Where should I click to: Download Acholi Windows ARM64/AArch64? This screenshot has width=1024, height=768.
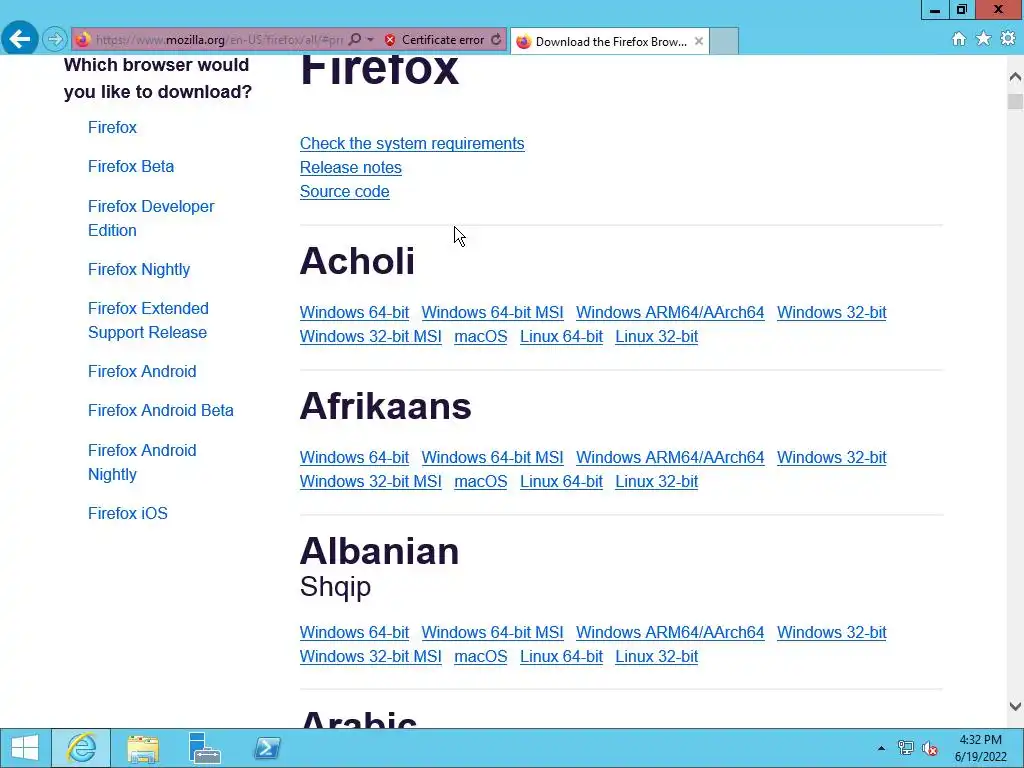point(670,313)
